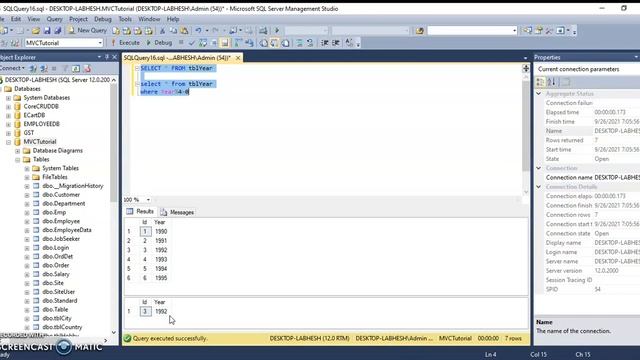Select the dbo.Customer table

pos(61,195)
